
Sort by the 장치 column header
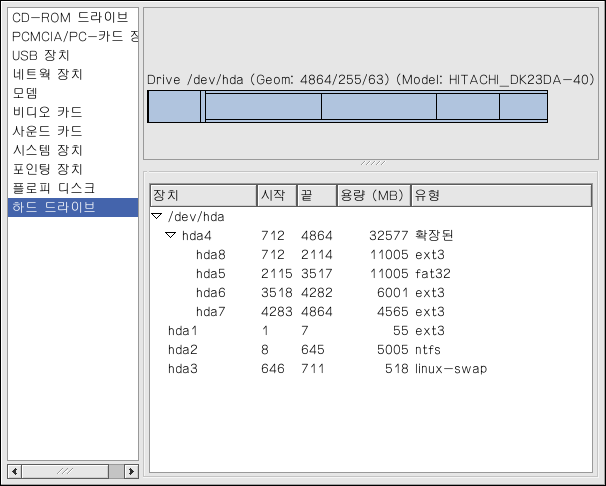pos(202,195)
